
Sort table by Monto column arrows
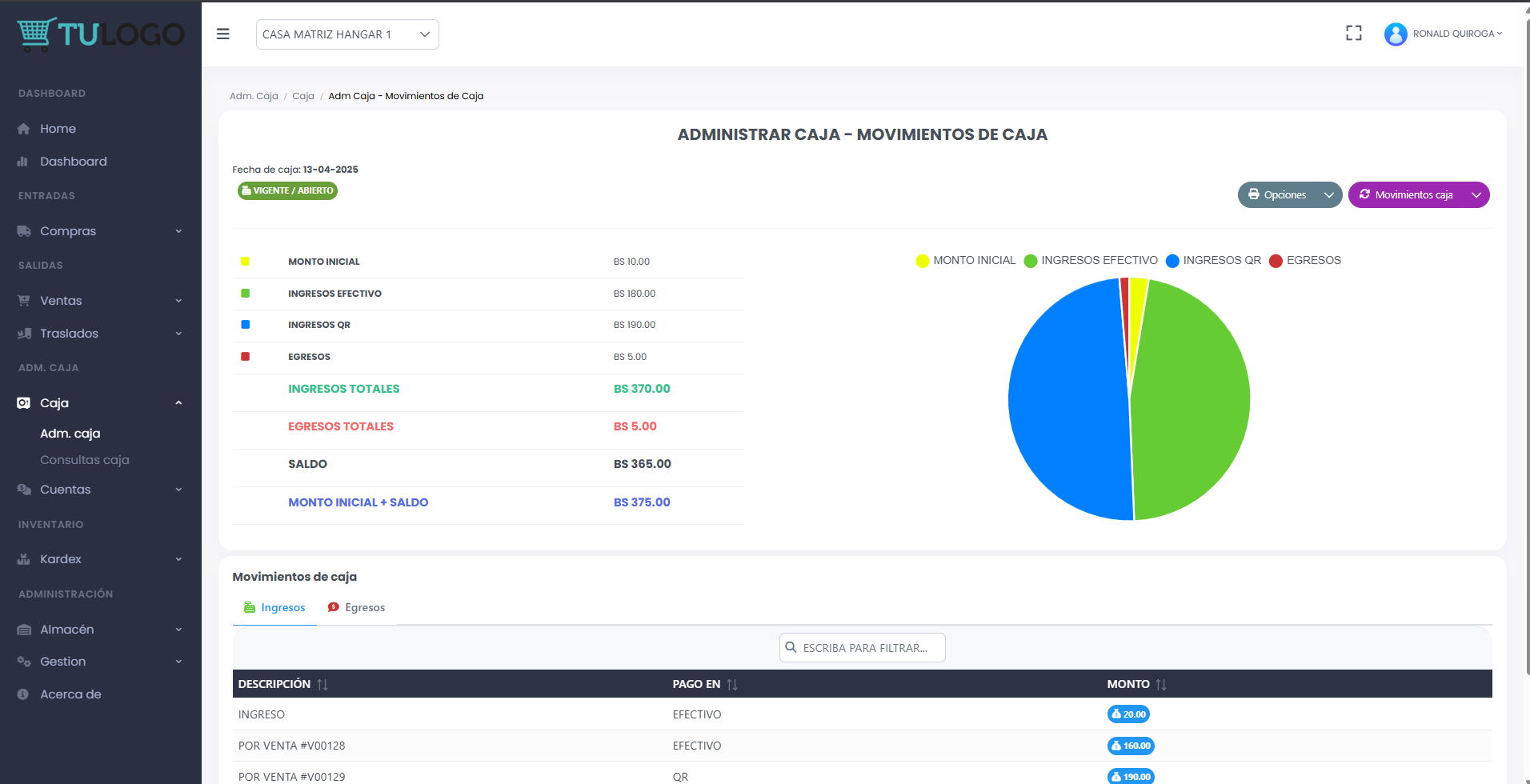(1161, 685)
